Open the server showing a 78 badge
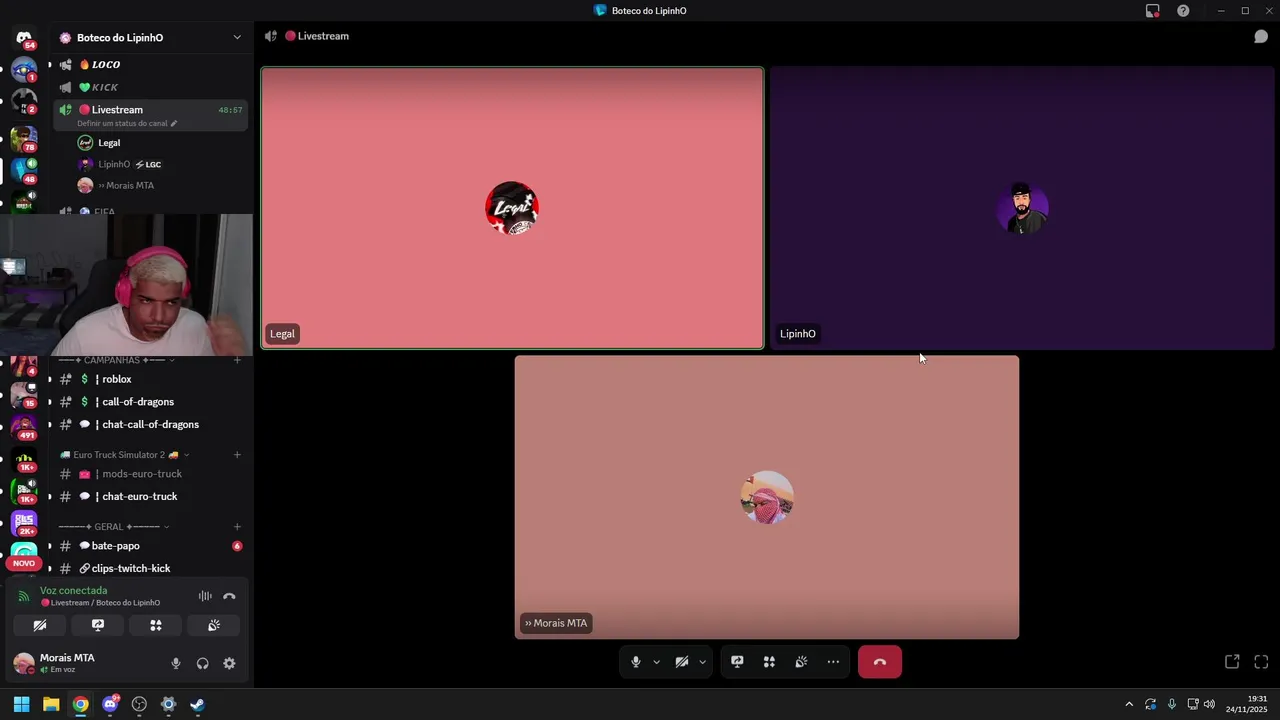The height and width of the screenshot is (720, 1280). tap(24, 138)
